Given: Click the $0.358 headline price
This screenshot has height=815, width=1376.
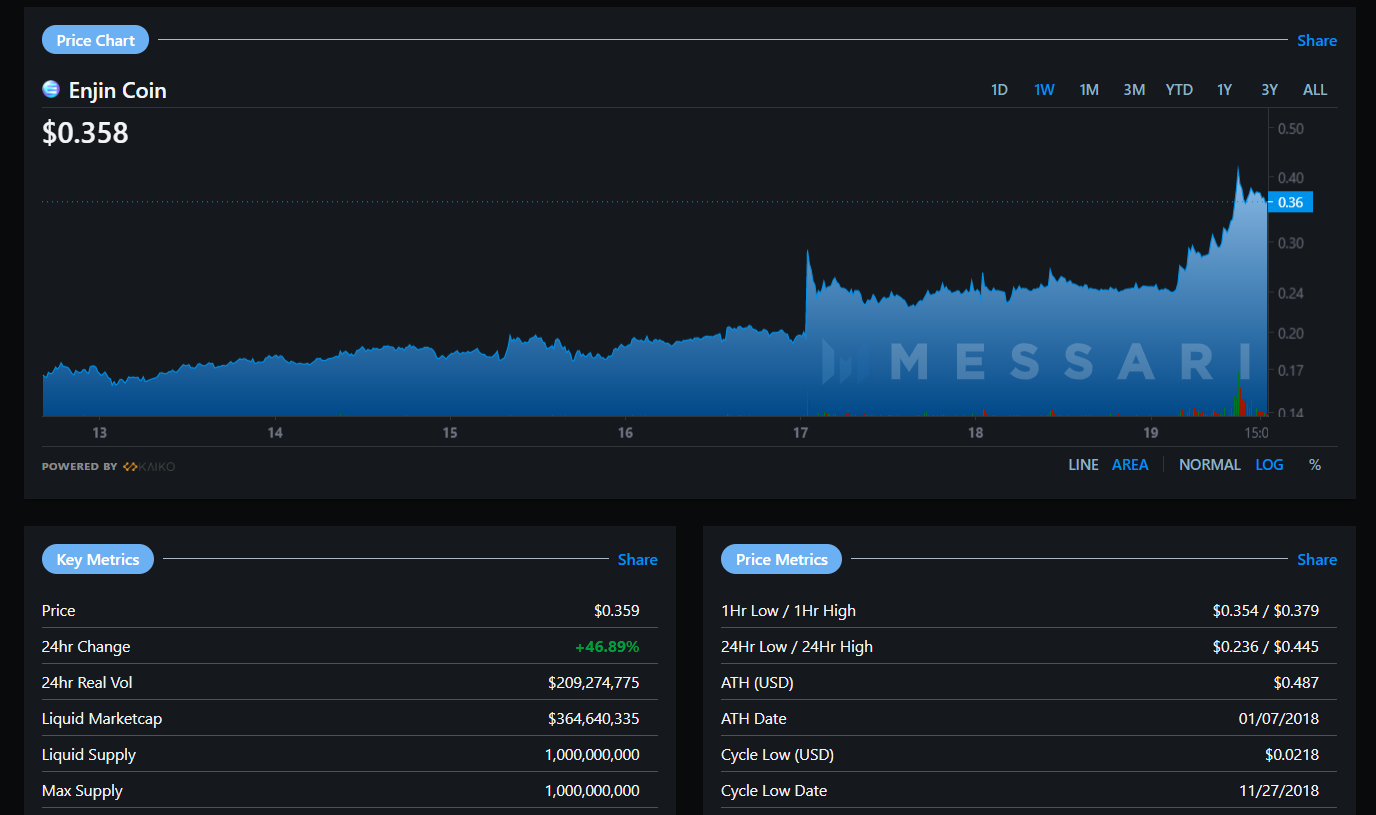Looking at the screenshot, I should click(85, 133).
